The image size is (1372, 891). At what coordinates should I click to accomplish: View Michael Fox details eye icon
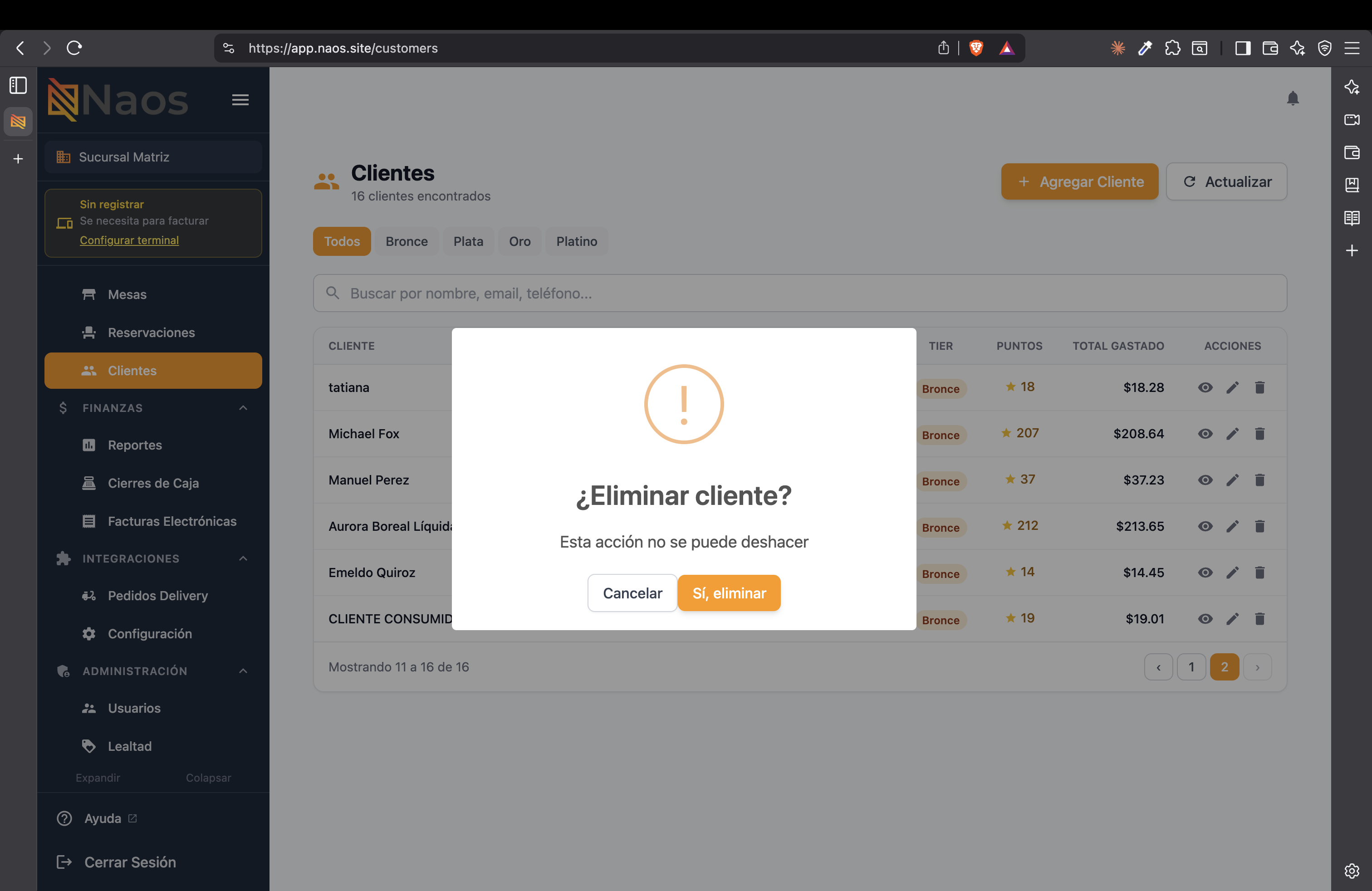click(x=1205, y=434)
